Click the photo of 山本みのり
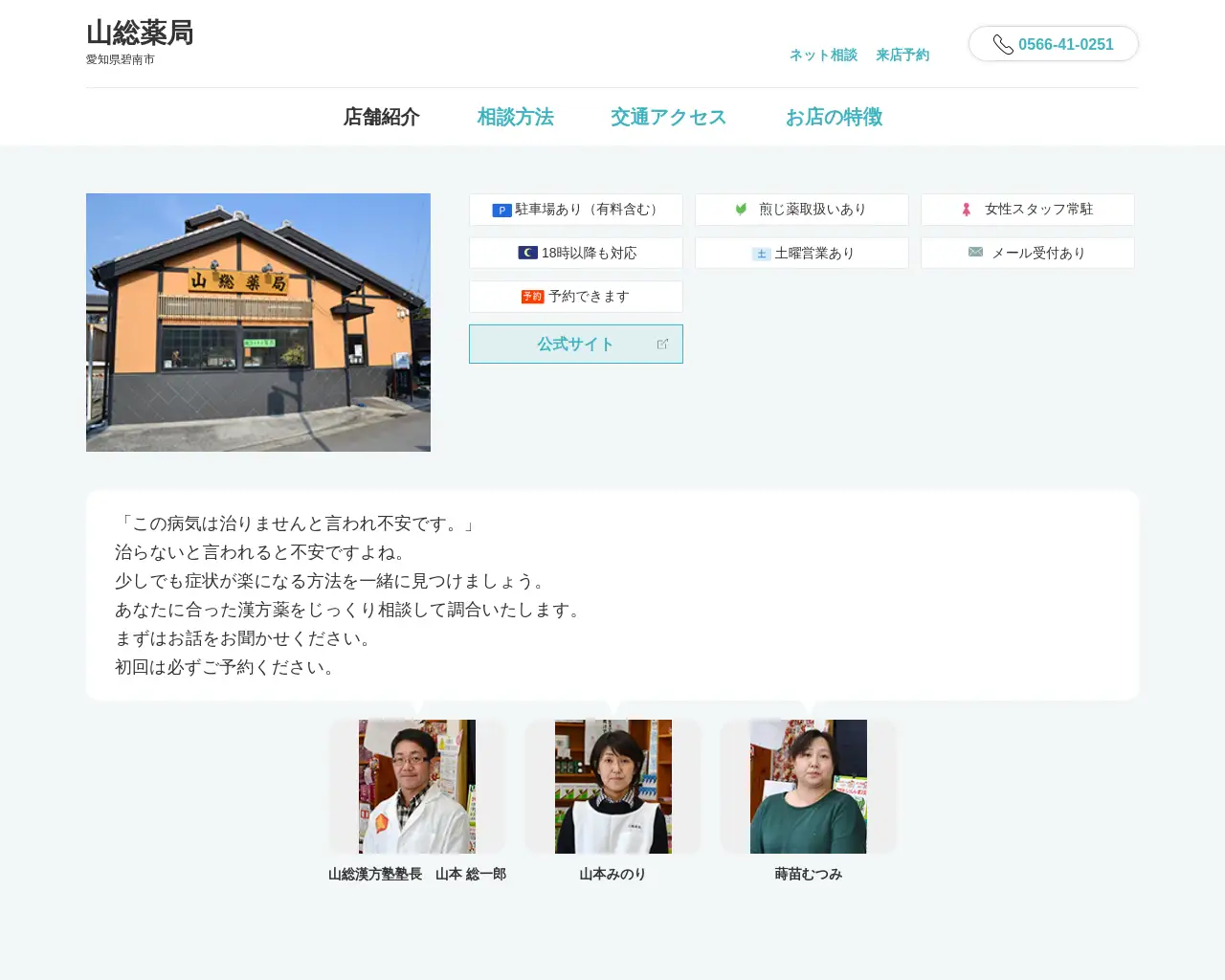This screenshot has width=1225, height=980. tap(612, 786)
